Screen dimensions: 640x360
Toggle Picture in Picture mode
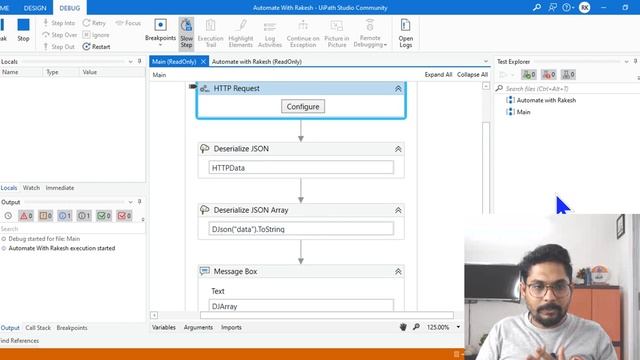pyautogui.click(x=337, y=33)
